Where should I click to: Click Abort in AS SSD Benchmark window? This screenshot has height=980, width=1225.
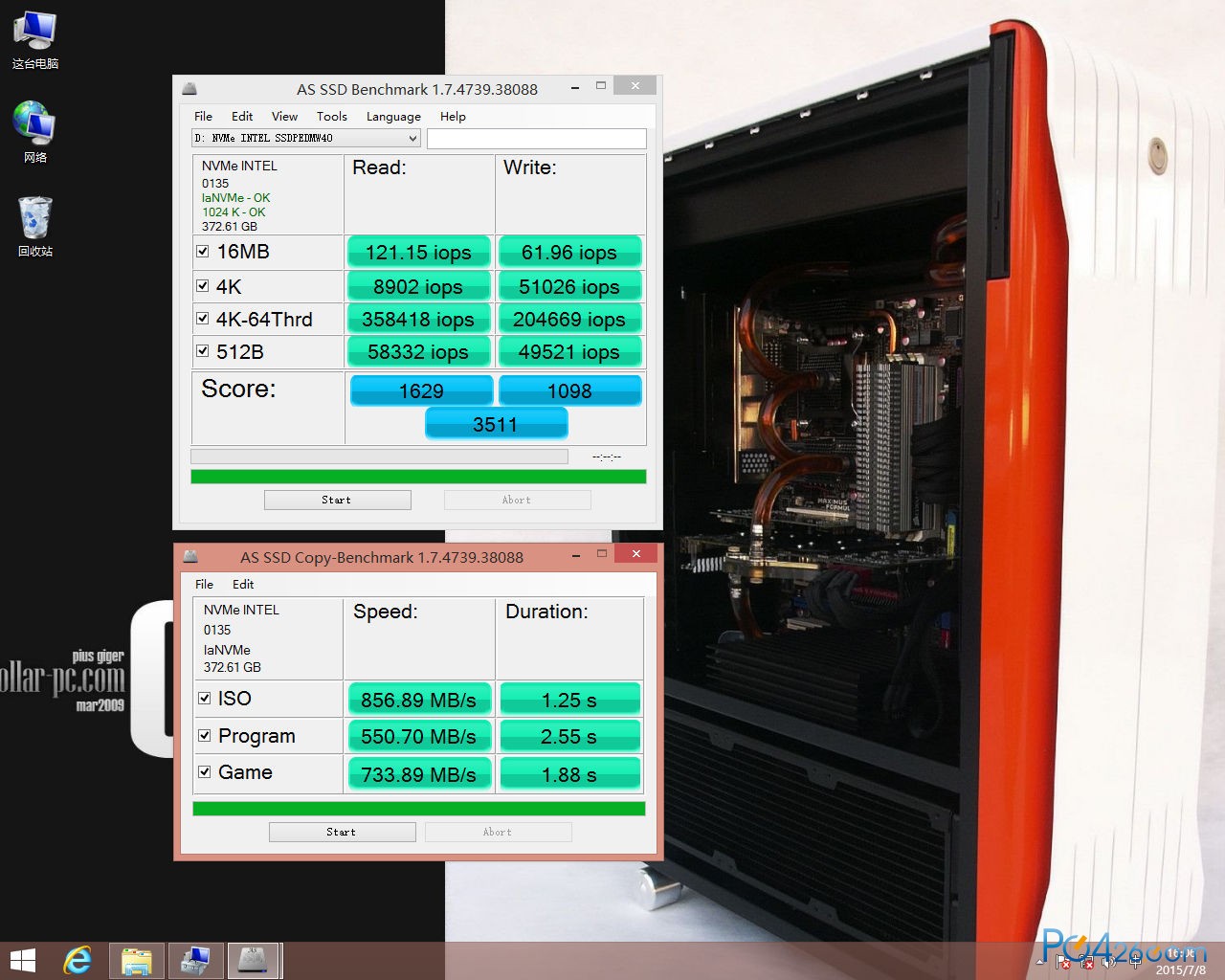pyautogui.click(x=517, y=500)
